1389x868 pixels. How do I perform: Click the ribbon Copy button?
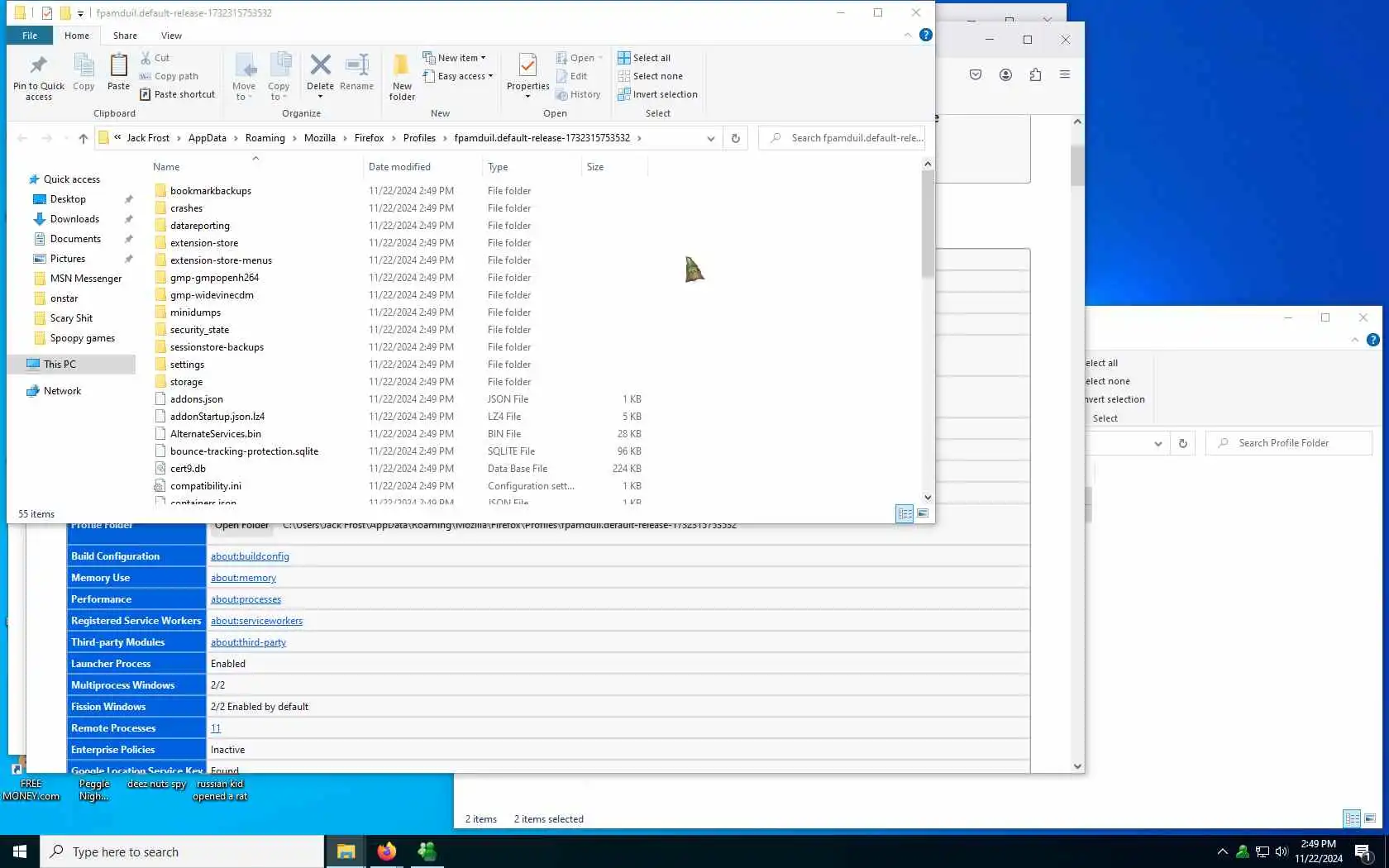click(84, 72)
